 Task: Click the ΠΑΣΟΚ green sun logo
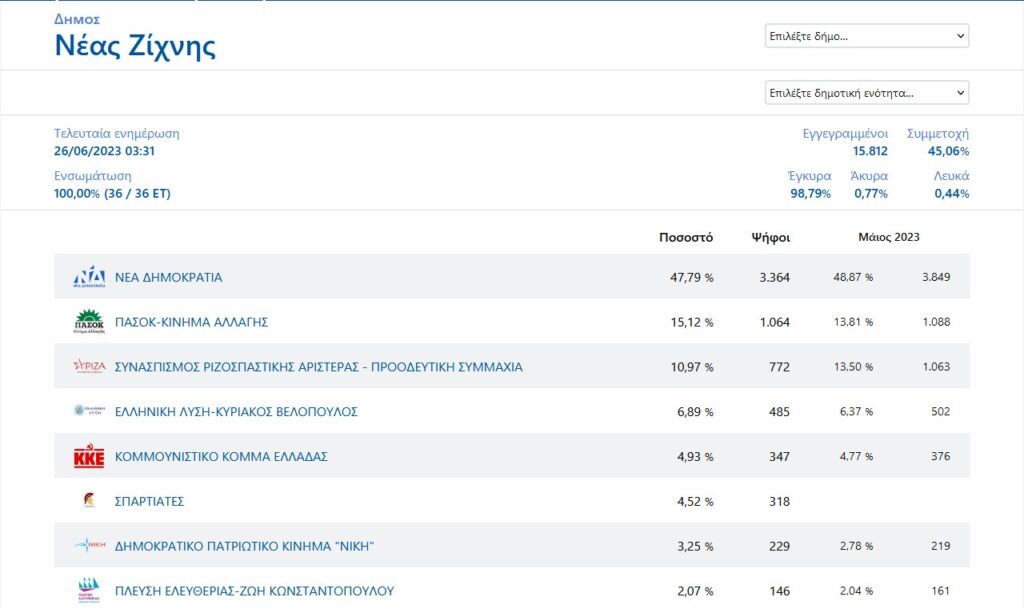tap(89, 322)
